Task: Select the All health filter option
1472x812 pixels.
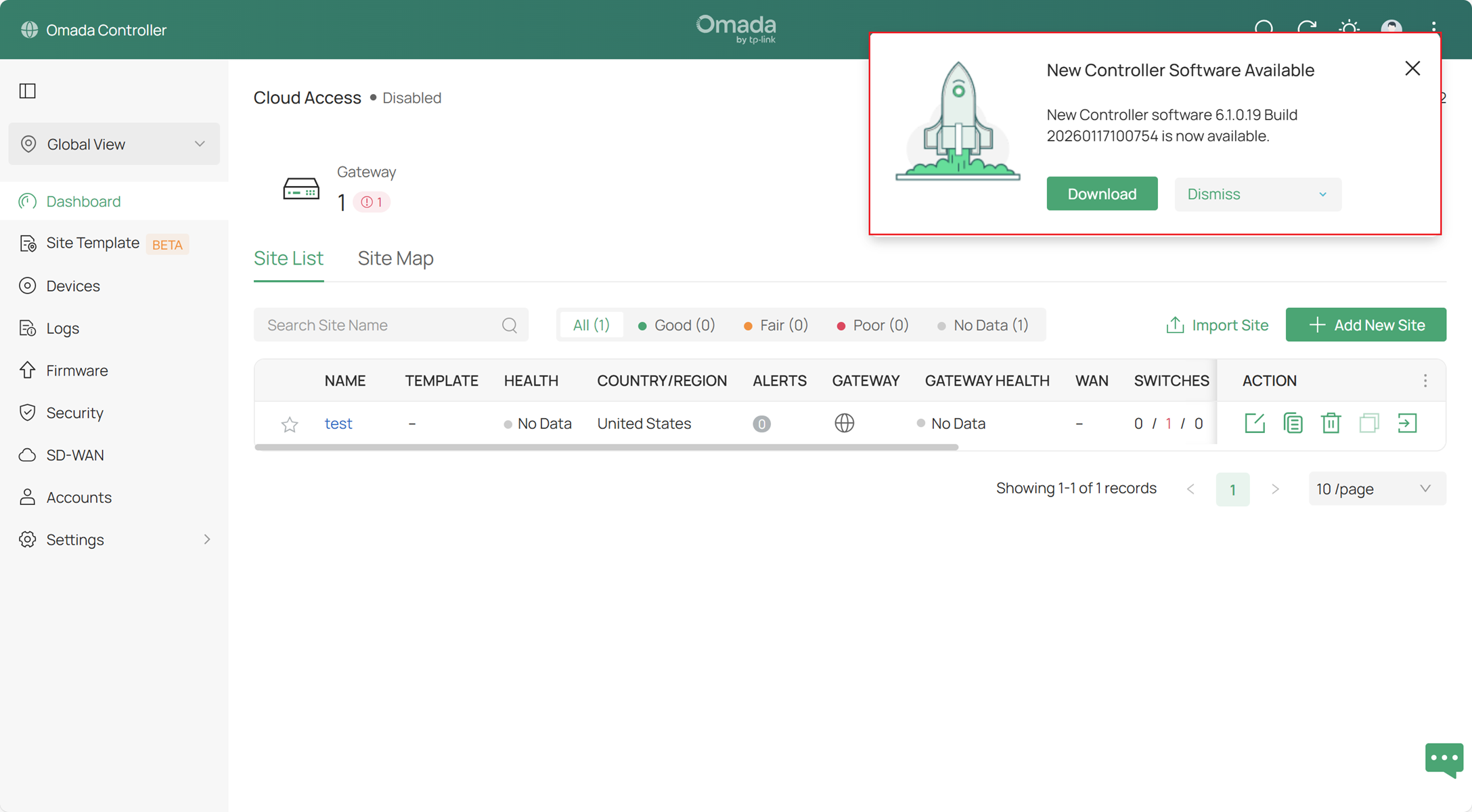Action: 591,325
